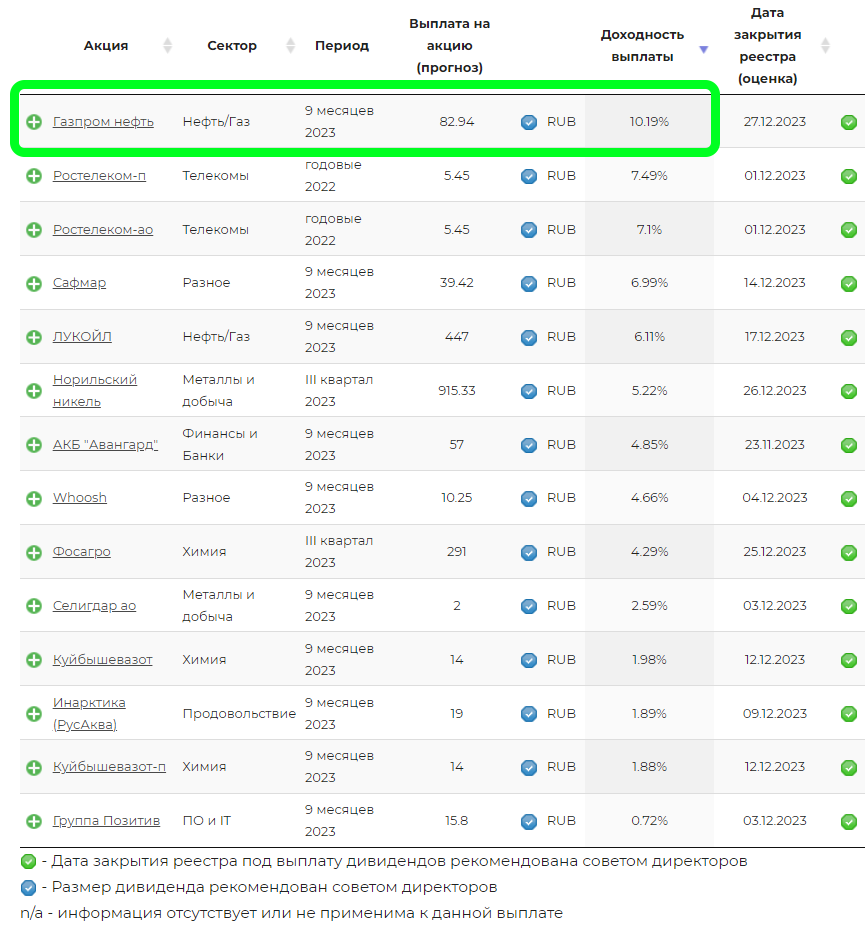This screenshot has height=928, width=865.
Task: Open the Инарктика (РусАква) stock link
Action: coord(89,713)
